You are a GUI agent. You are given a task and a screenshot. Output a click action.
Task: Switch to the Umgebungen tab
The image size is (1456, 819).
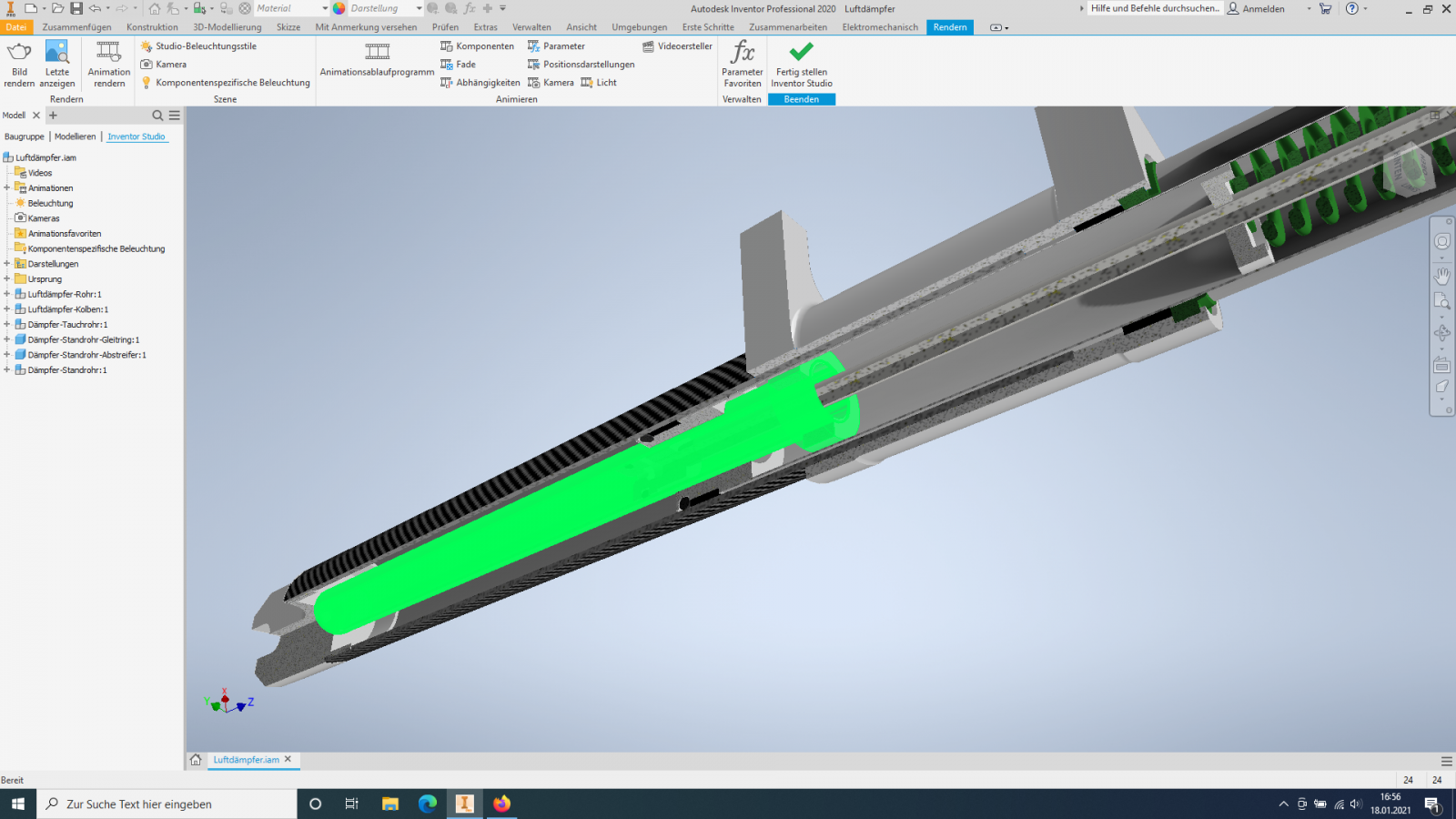pos(640,27)
